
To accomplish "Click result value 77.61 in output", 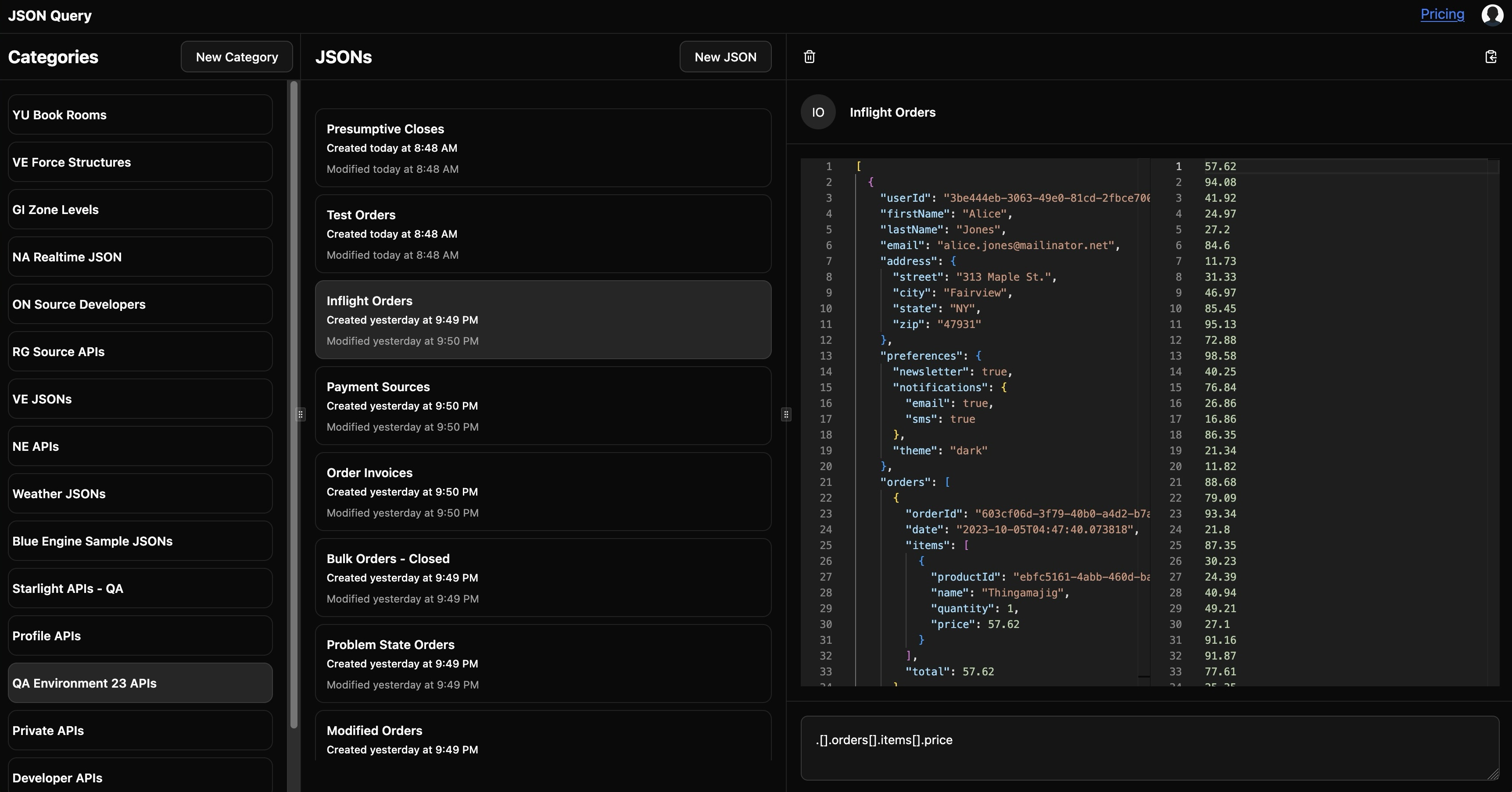I will pyautogui.click(x=1220, y=672).
